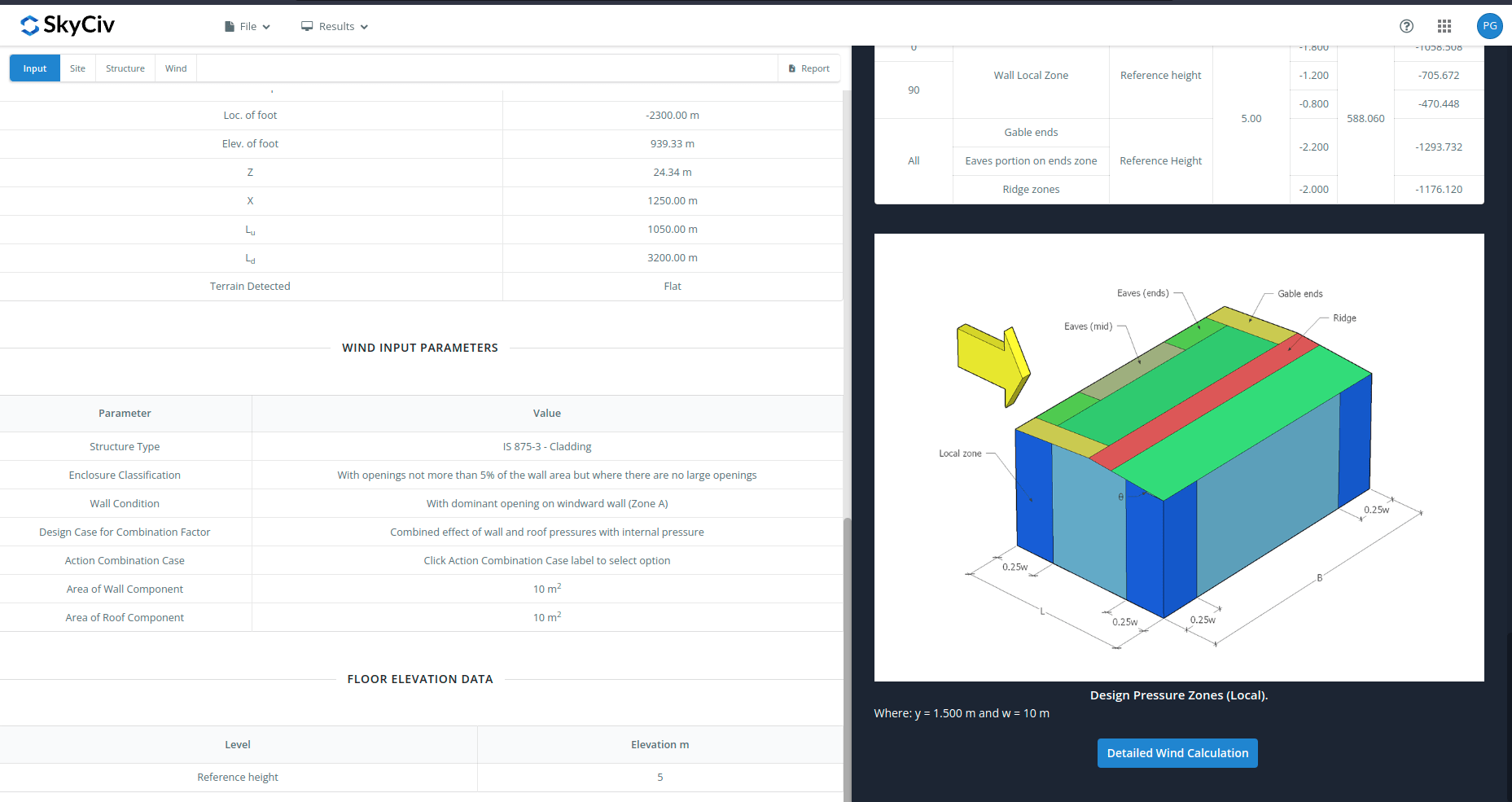This screenshot has height=802, width=1512.
Task: Click the Reference height elevation value field
Action: (x=660, y=778)
